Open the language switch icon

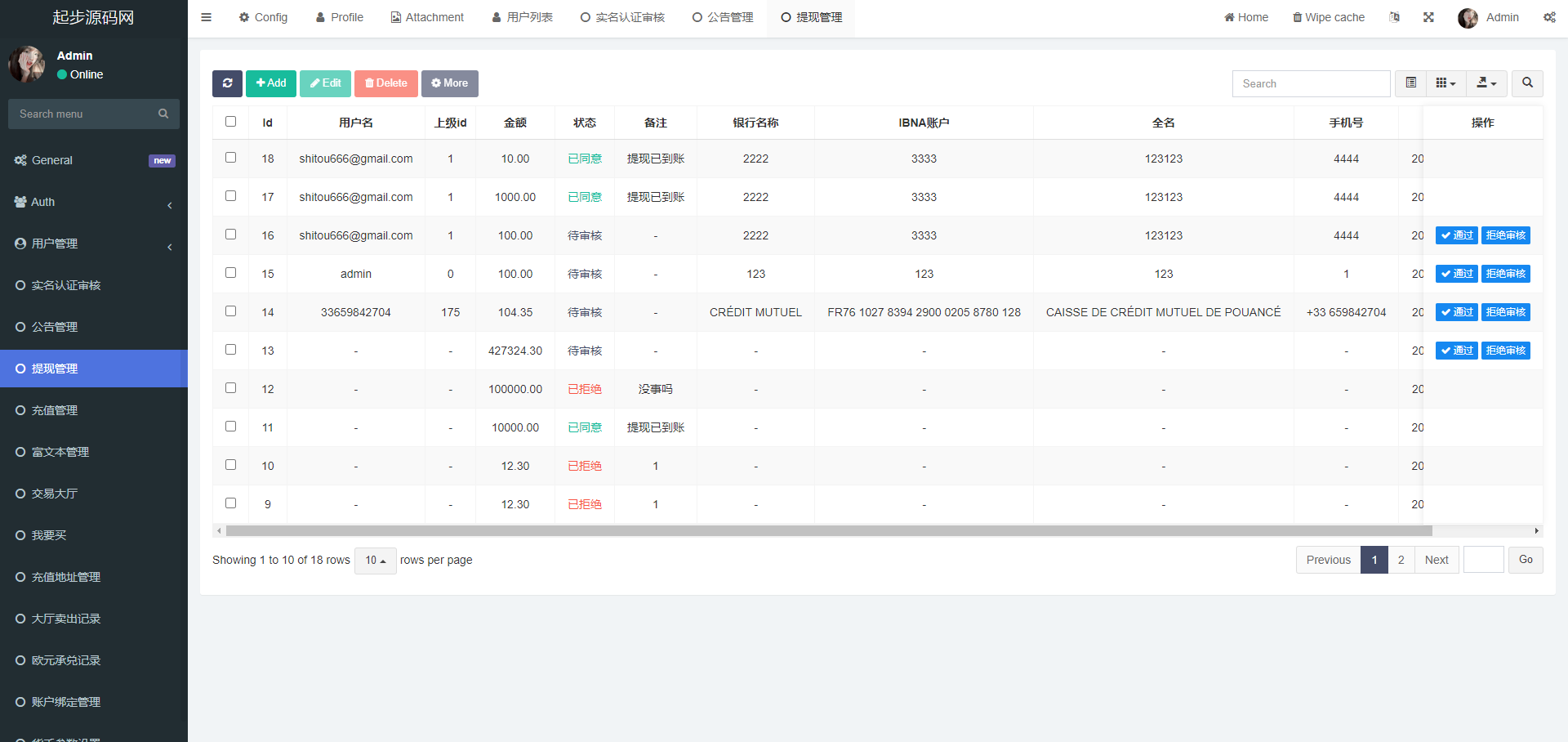click(1394, 17)
